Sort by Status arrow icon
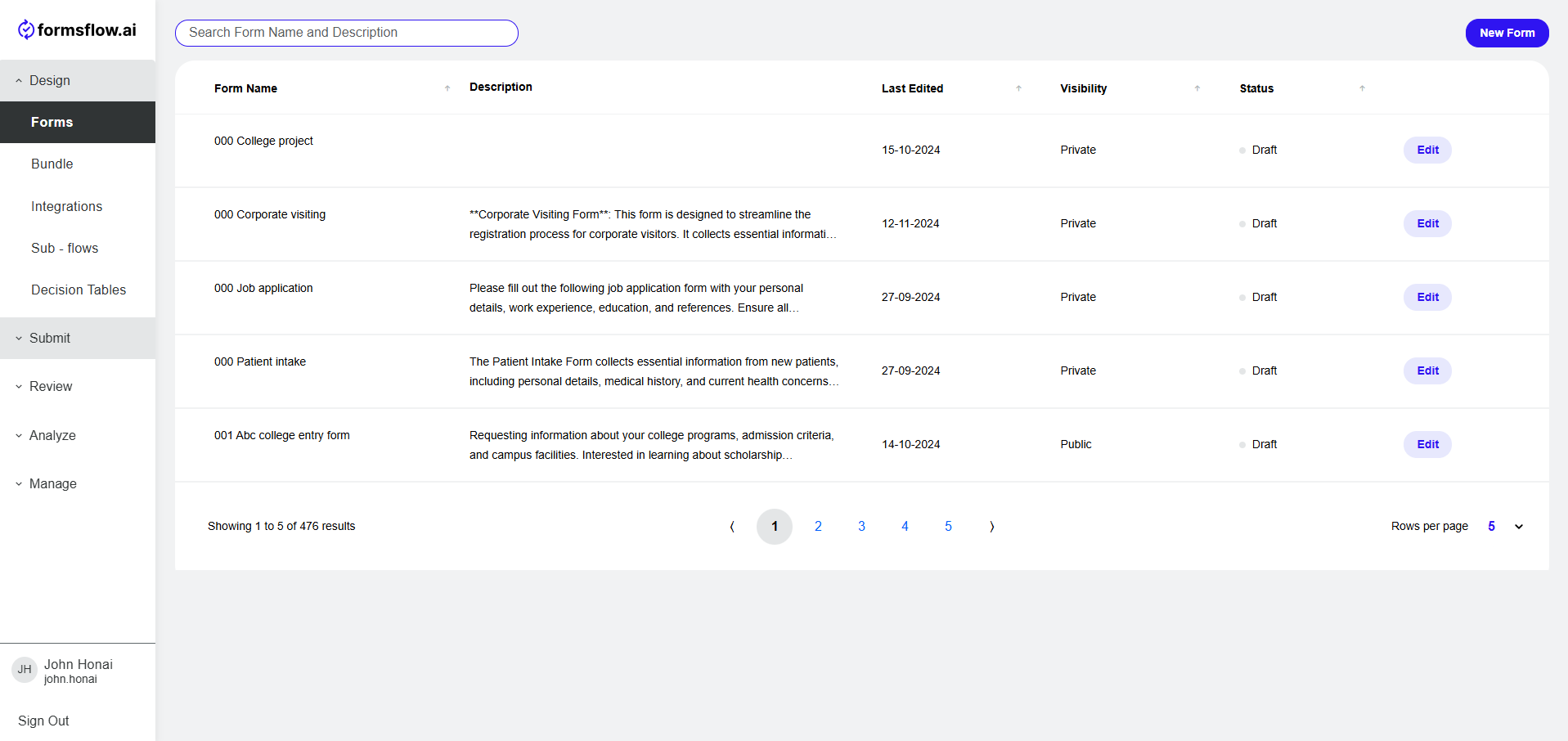The width and height of the screenshot is (1568, 741). click(x=1362, y=88)
